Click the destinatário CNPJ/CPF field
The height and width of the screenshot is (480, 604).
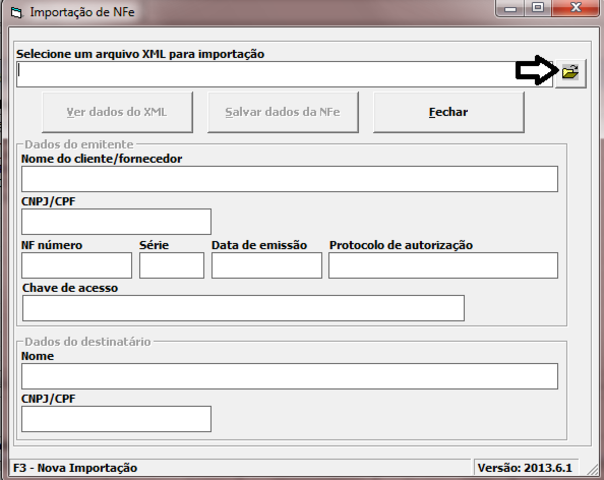click(x=116, y=418)
